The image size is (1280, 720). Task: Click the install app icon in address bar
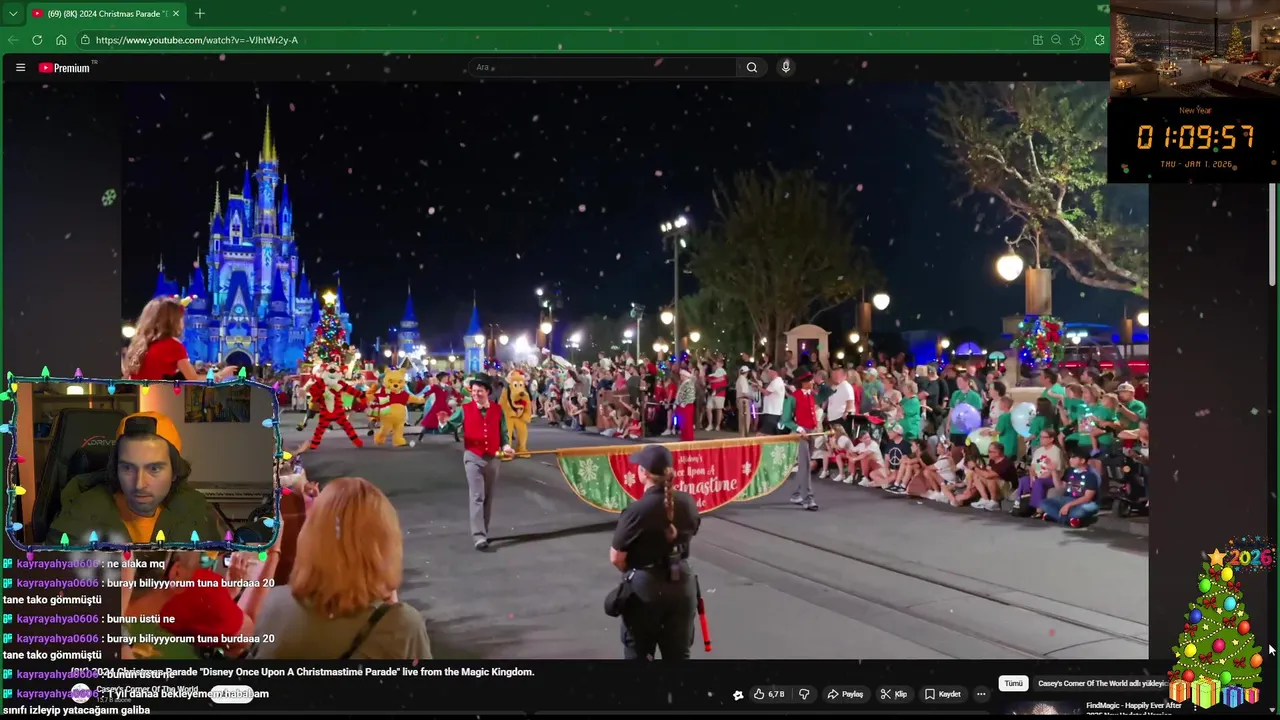click(1038, 40)
